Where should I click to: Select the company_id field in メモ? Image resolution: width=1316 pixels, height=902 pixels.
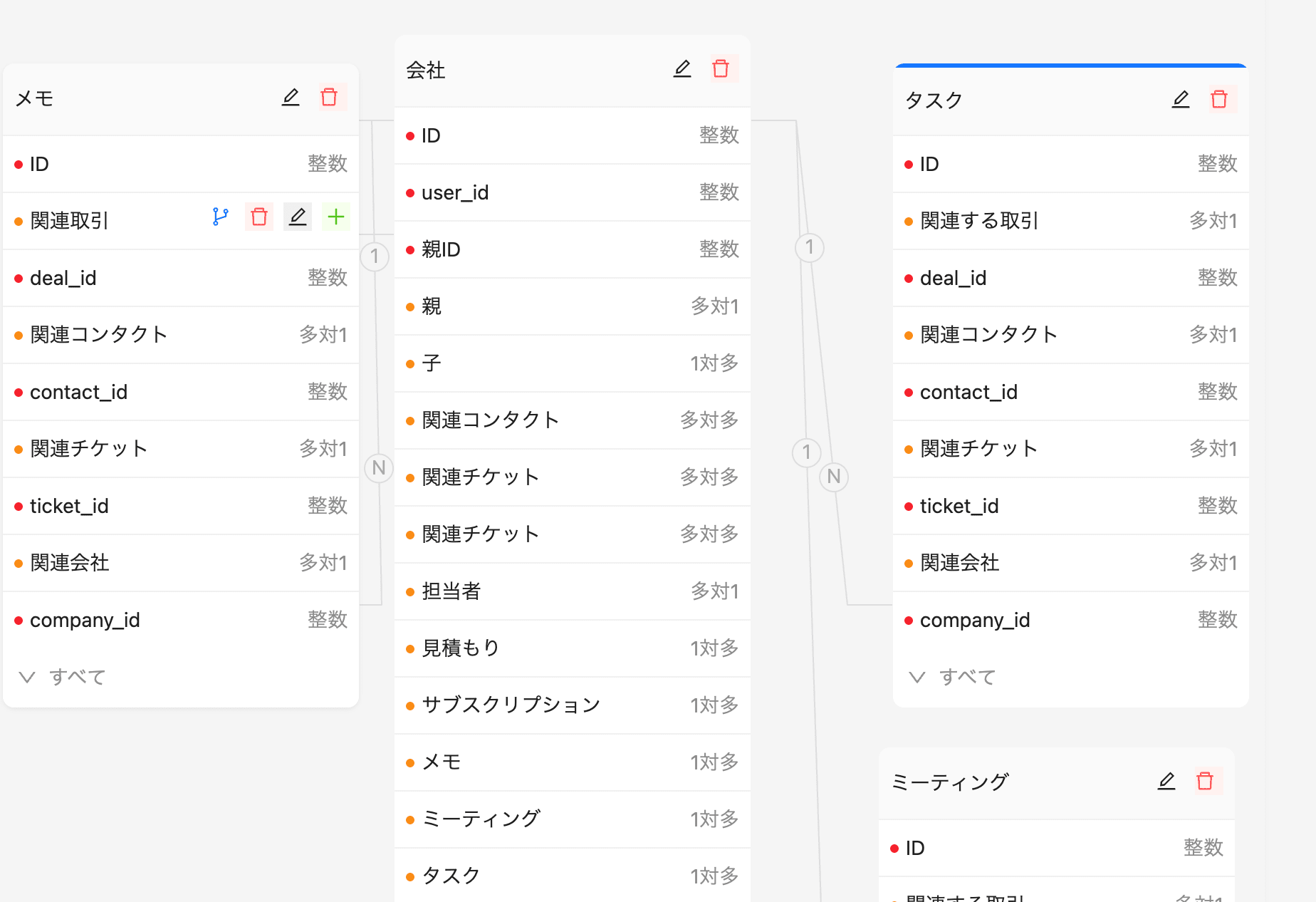181,620
